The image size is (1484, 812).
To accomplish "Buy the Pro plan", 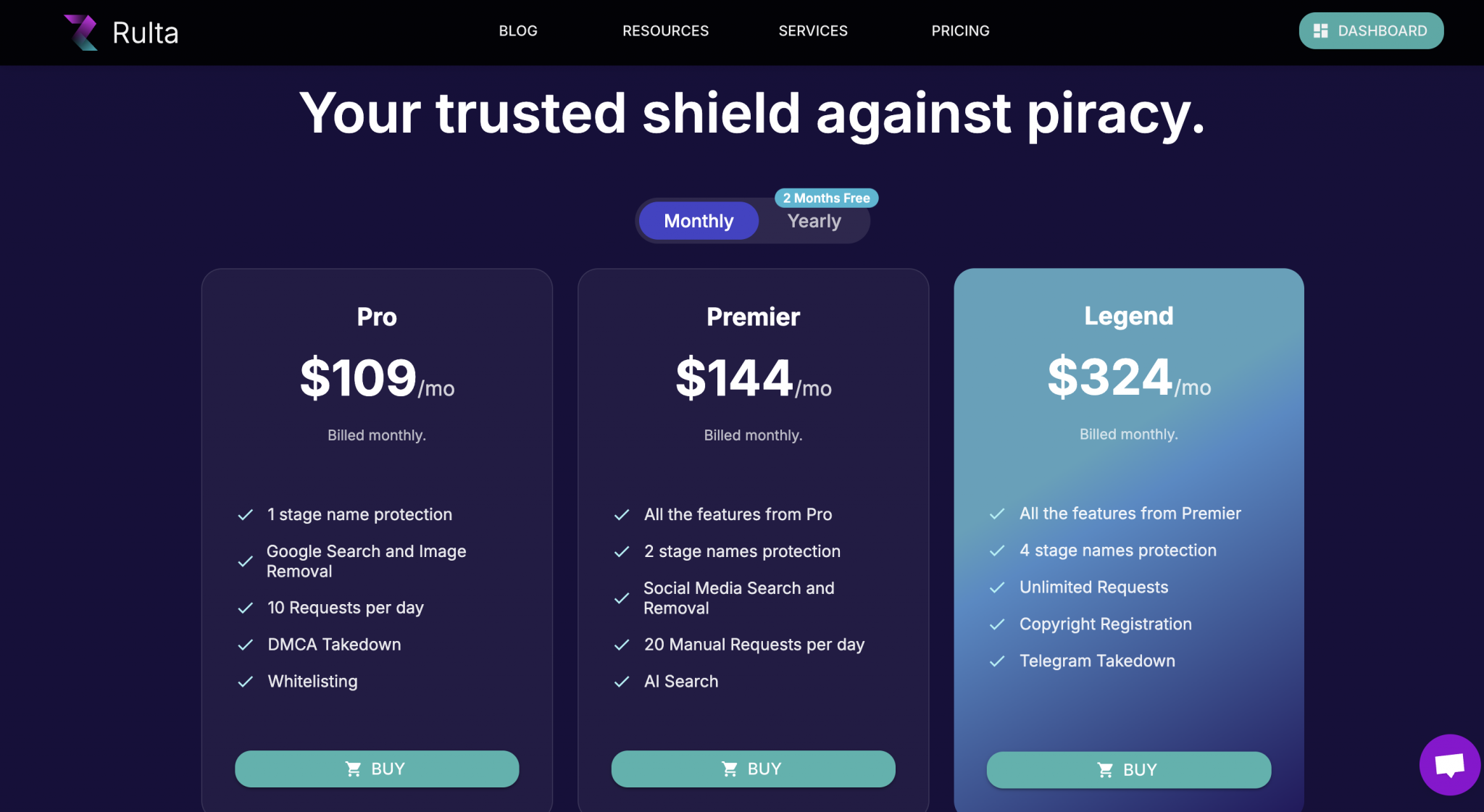I will click(x=377, y=769).
